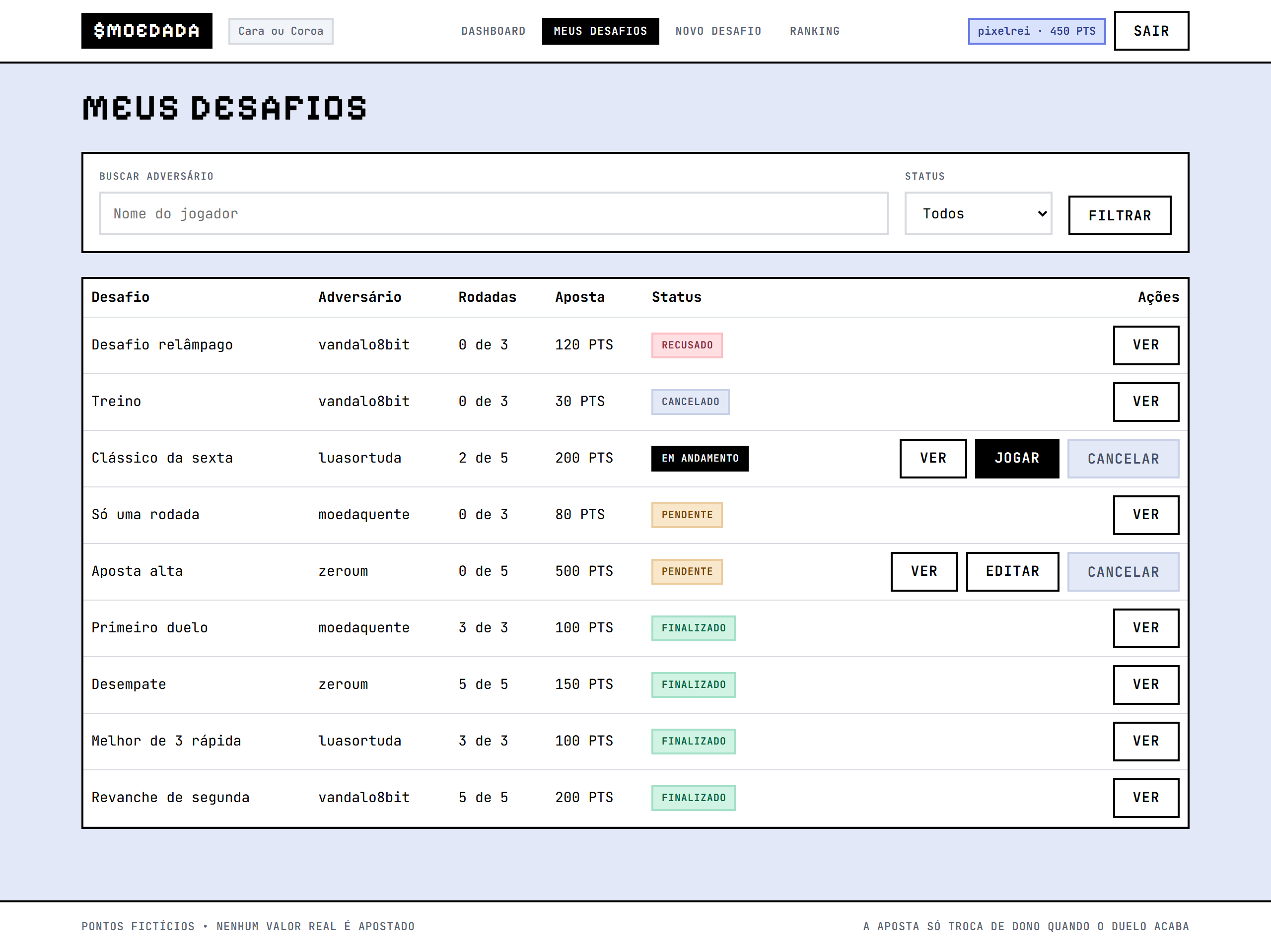1271x952 pixels.
Task: Click the Cara ou Coroa tag
Action: (x=281, y=31)
